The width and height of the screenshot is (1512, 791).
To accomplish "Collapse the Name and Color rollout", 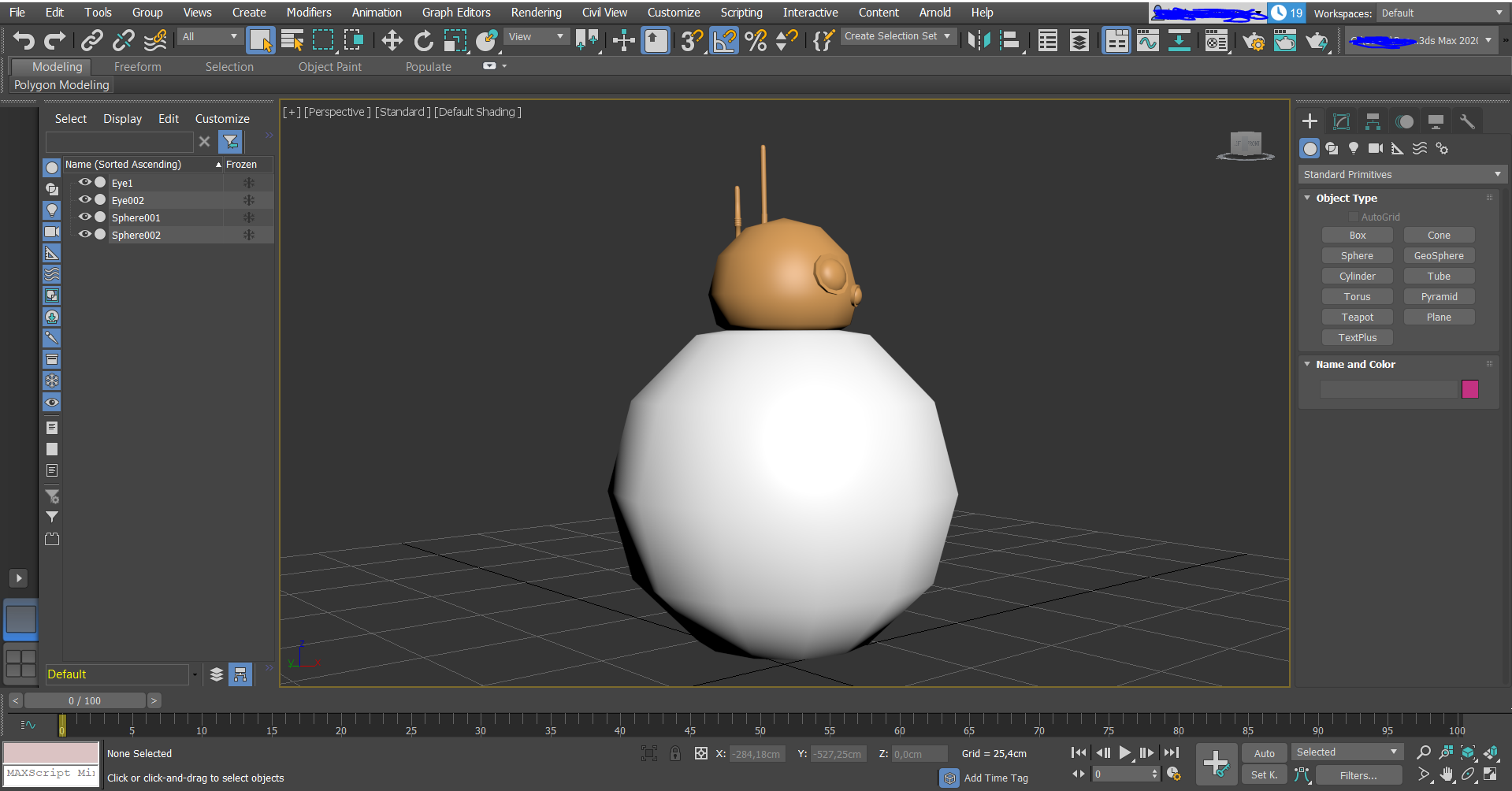I will click(1307, 364).
